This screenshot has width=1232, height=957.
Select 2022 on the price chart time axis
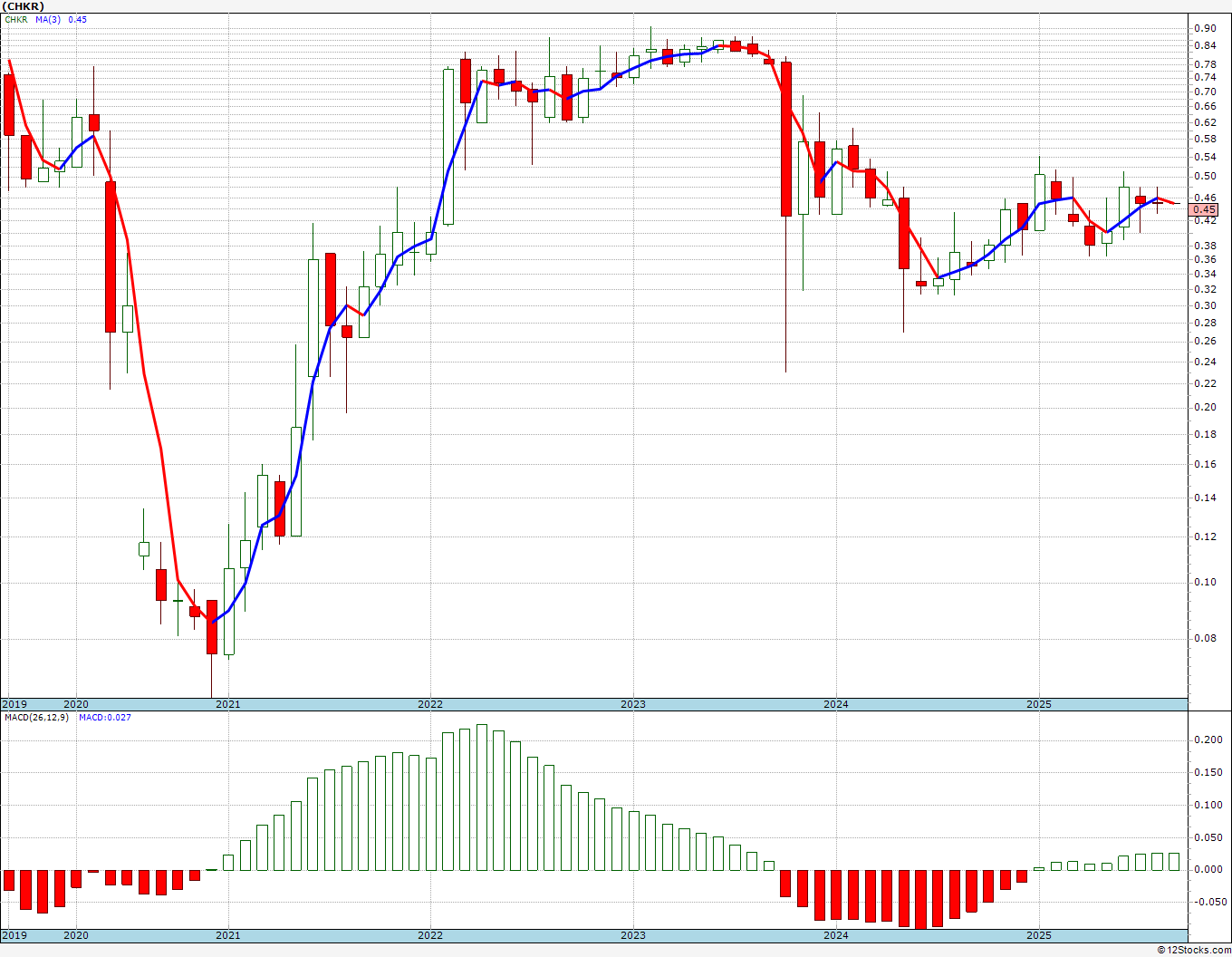tap(430, 704)
